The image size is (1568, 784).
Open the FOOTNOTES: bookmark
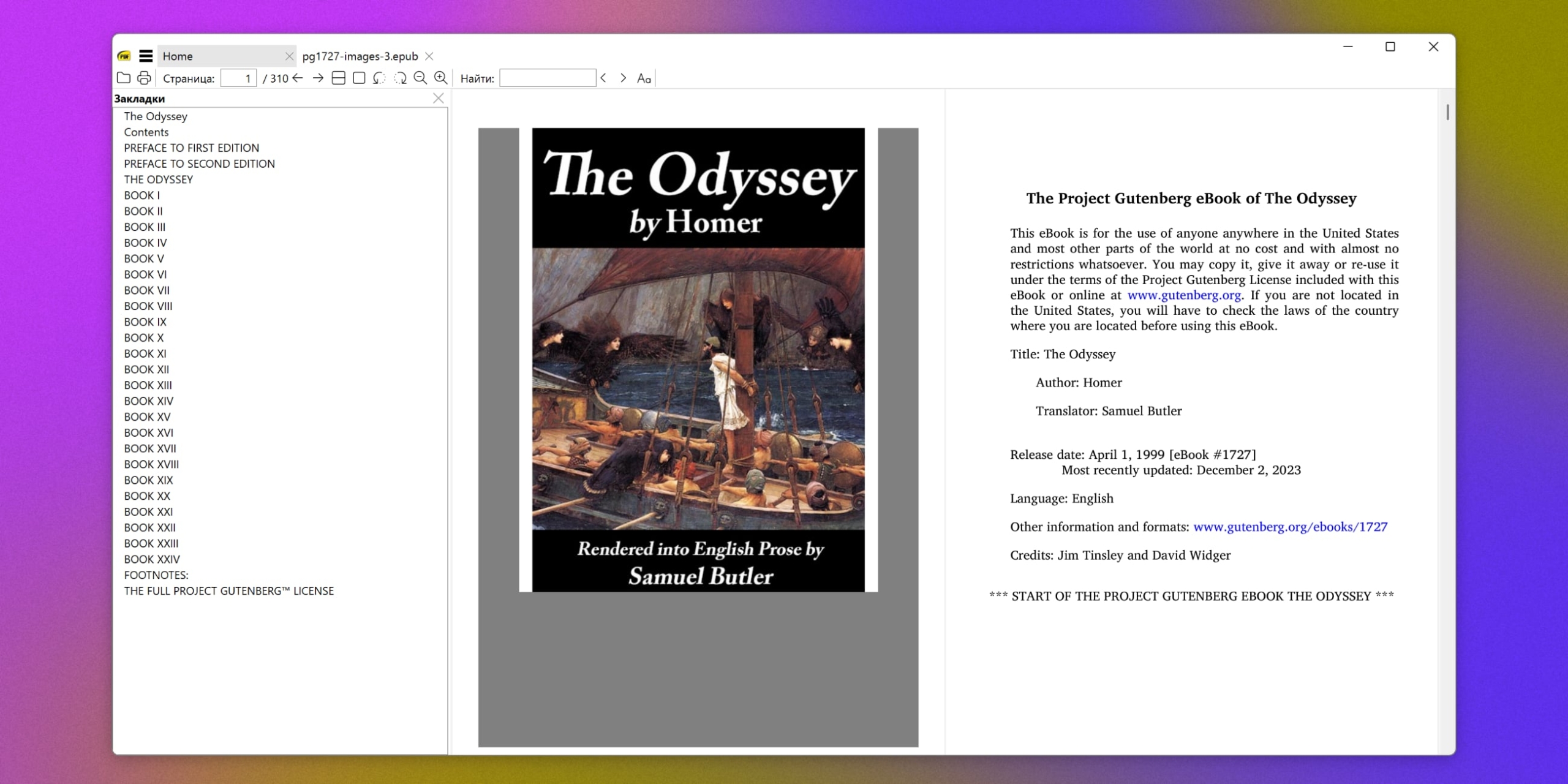[x=156, y=575]
